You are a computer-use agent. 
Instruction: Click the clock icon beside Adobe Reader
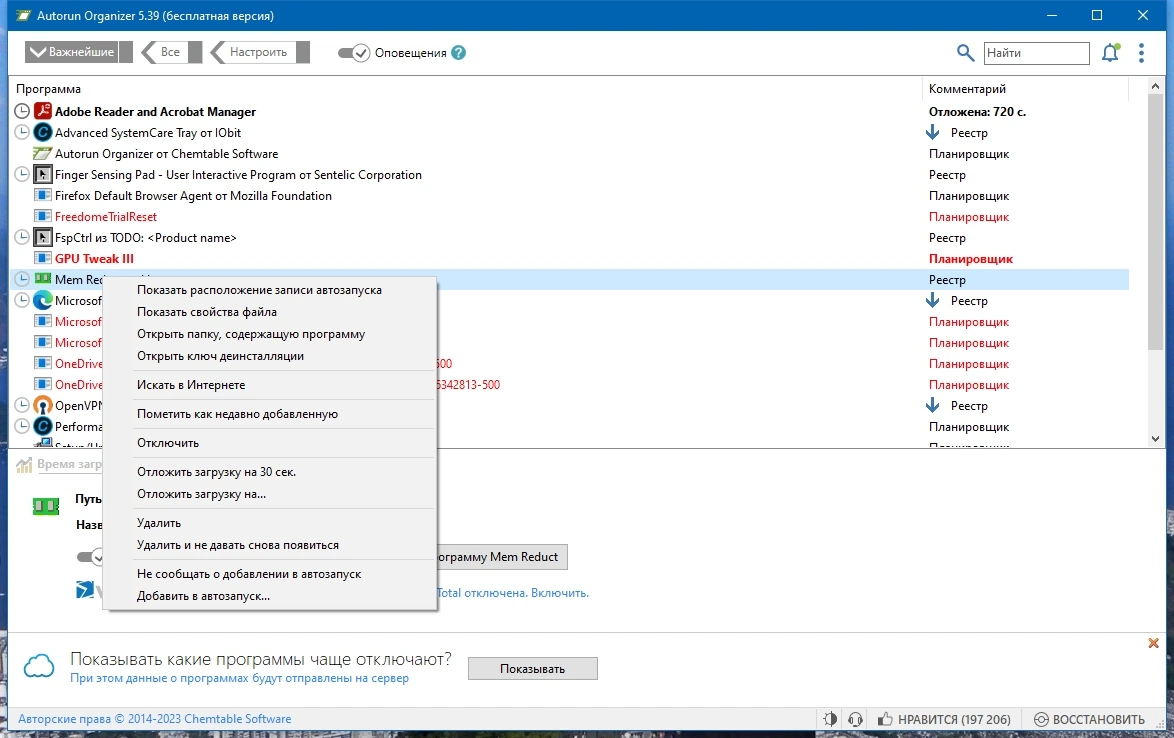(22, 112)
